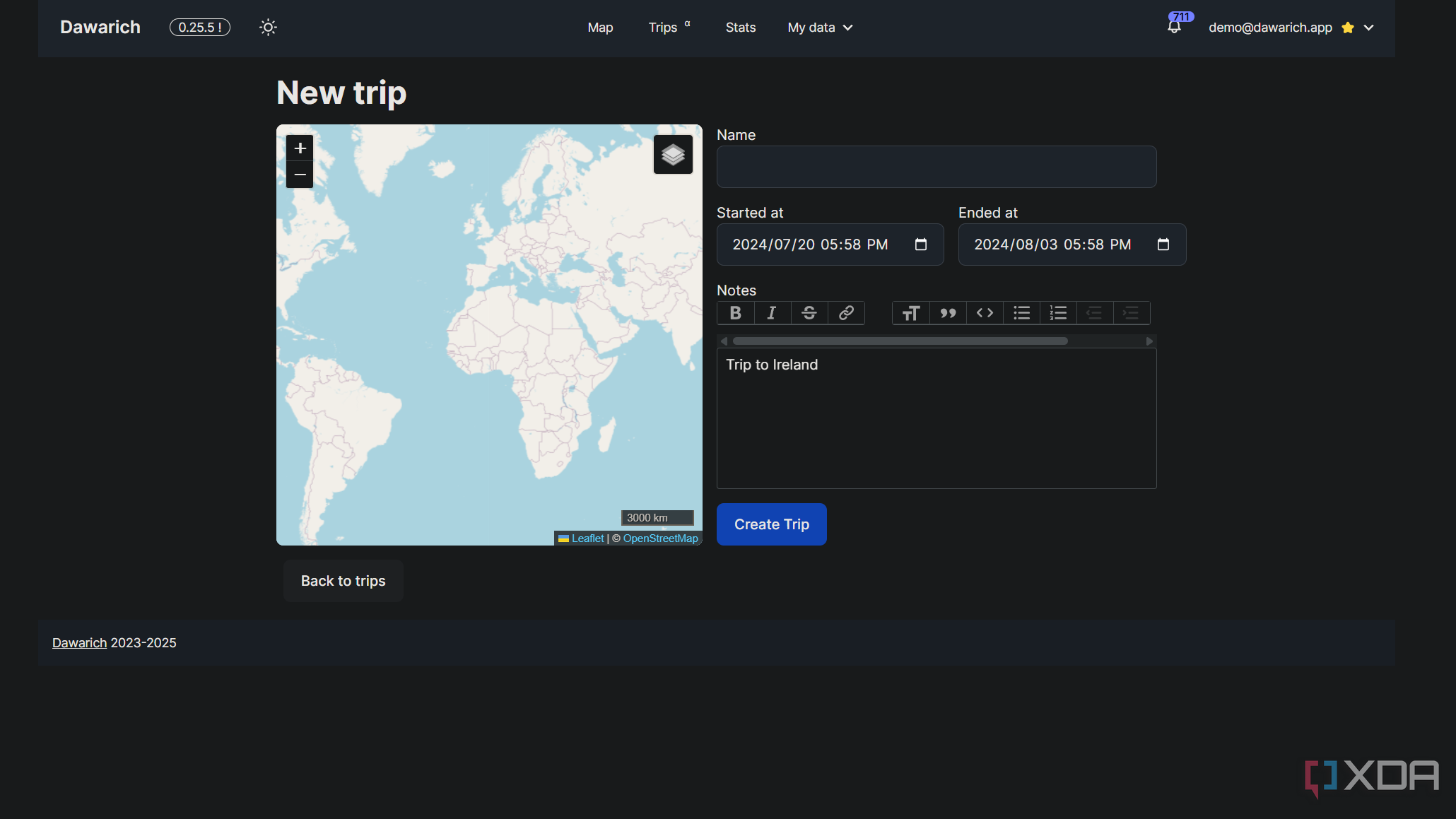Insert a block quote in Notes

coord(948,313)
